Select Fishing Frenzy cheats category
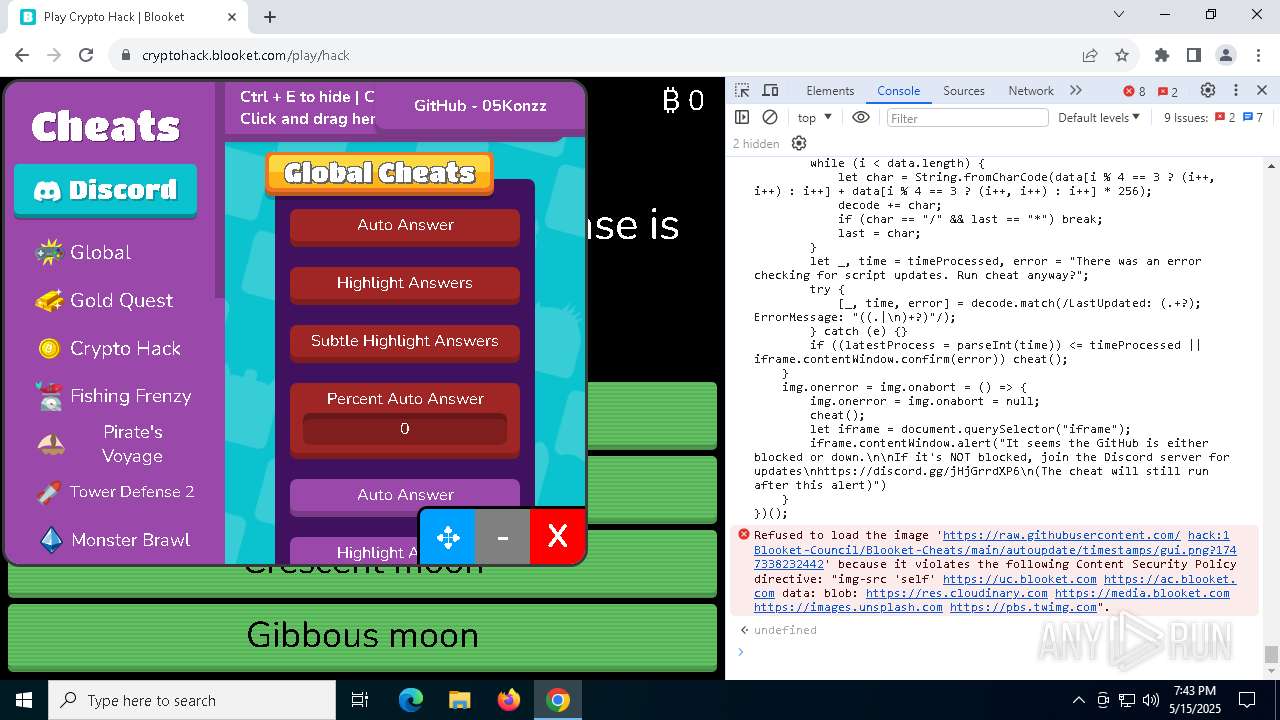 click(112, 396)
